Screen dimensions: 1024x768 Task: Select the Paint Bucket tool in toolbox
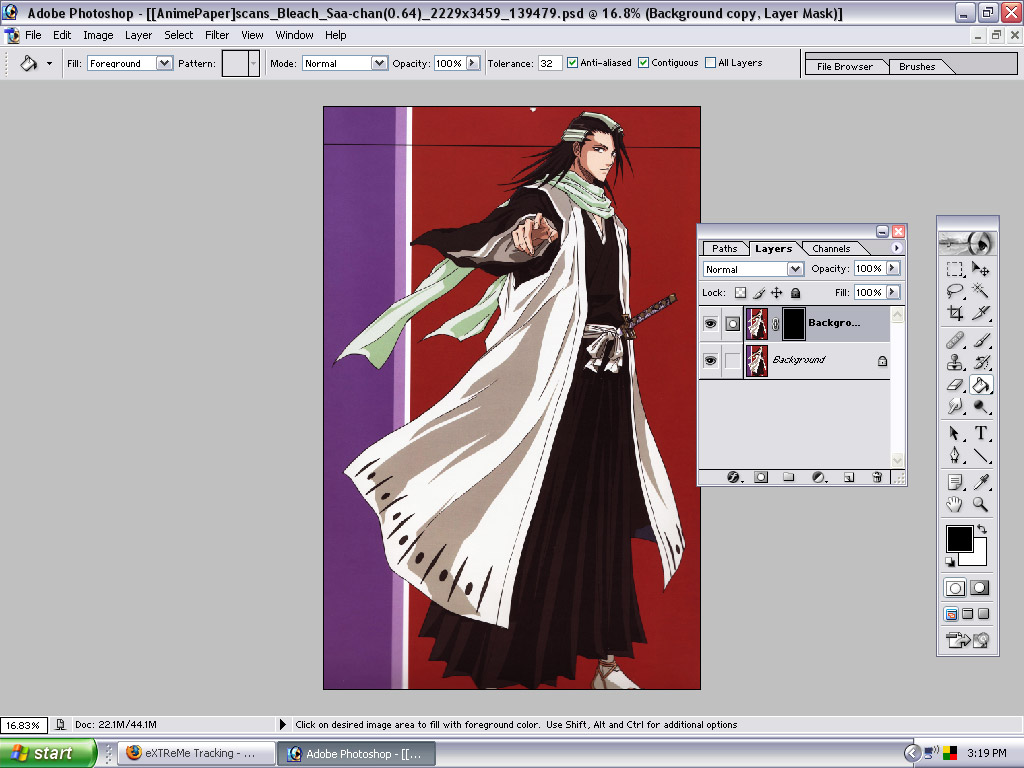click(980, 385)
